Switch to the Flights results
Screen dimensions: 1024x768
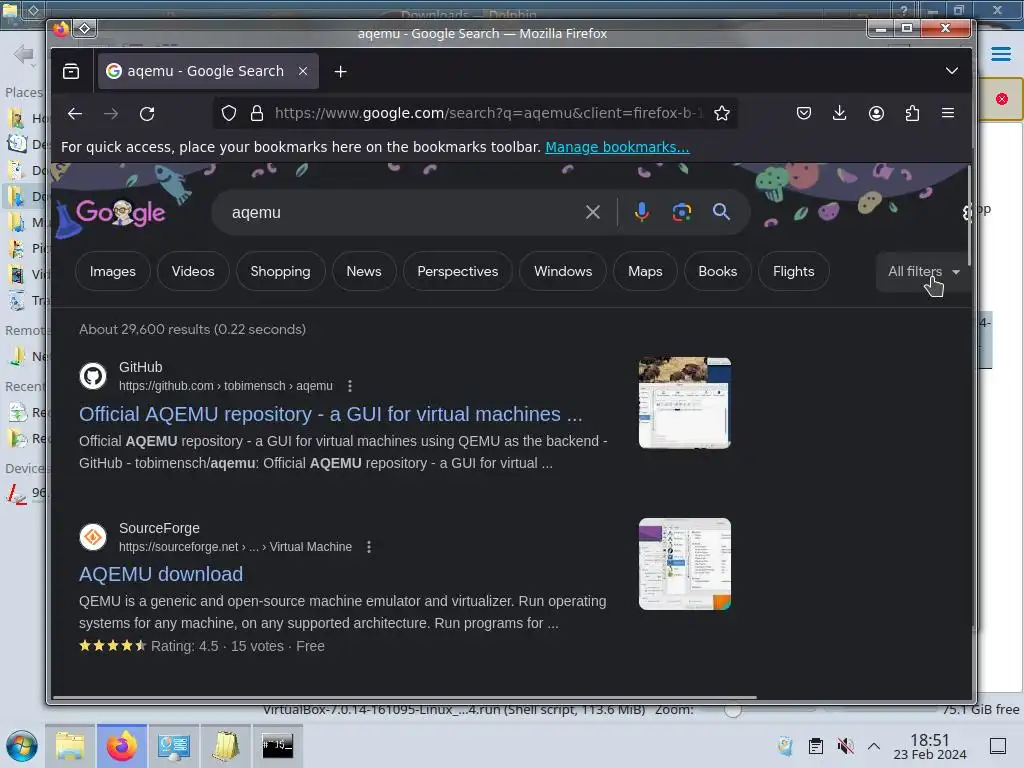point(793,271)
